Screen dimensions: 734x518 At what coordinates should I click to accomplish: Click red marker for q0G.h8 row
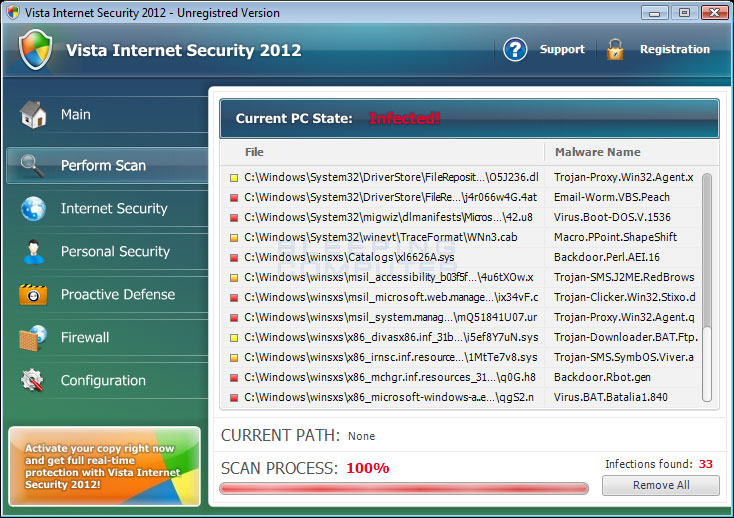tap(234, 378)
